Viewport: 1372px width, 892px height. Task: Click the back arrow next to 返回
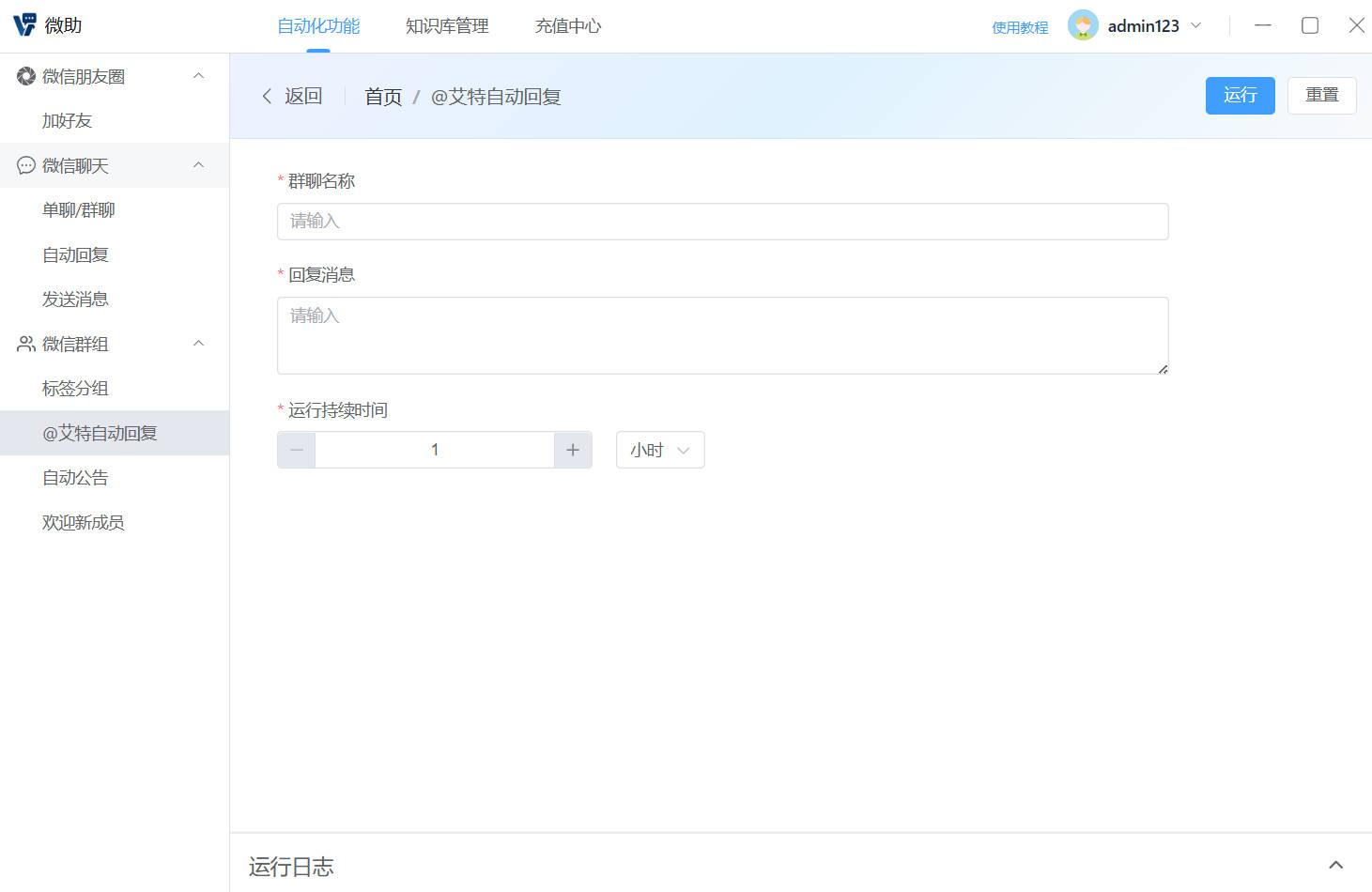tap(267, 96)
